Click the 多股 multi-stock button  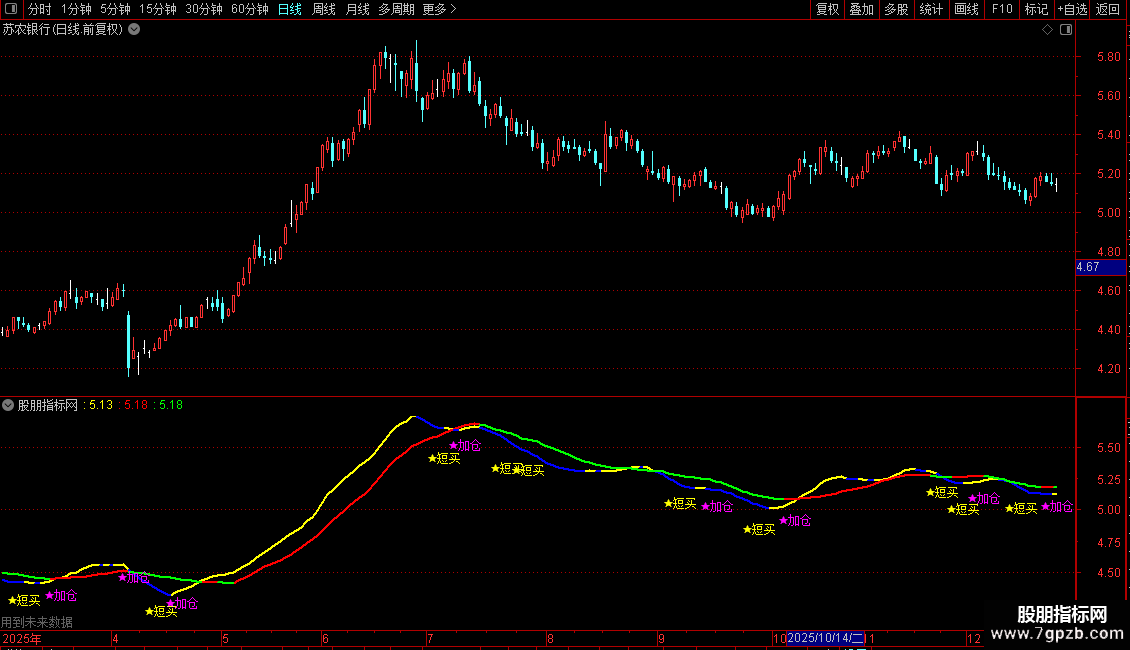pyautogui.click(x=897, y=9)
